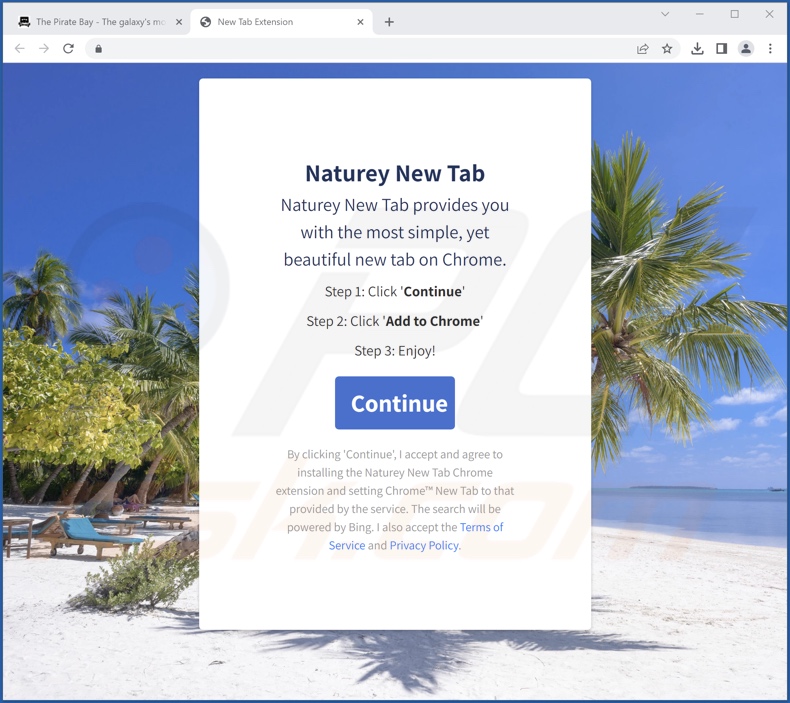This screenshot has width=790, height=703.
Task: Click into the address bar
Action: [x=363, y=49]
